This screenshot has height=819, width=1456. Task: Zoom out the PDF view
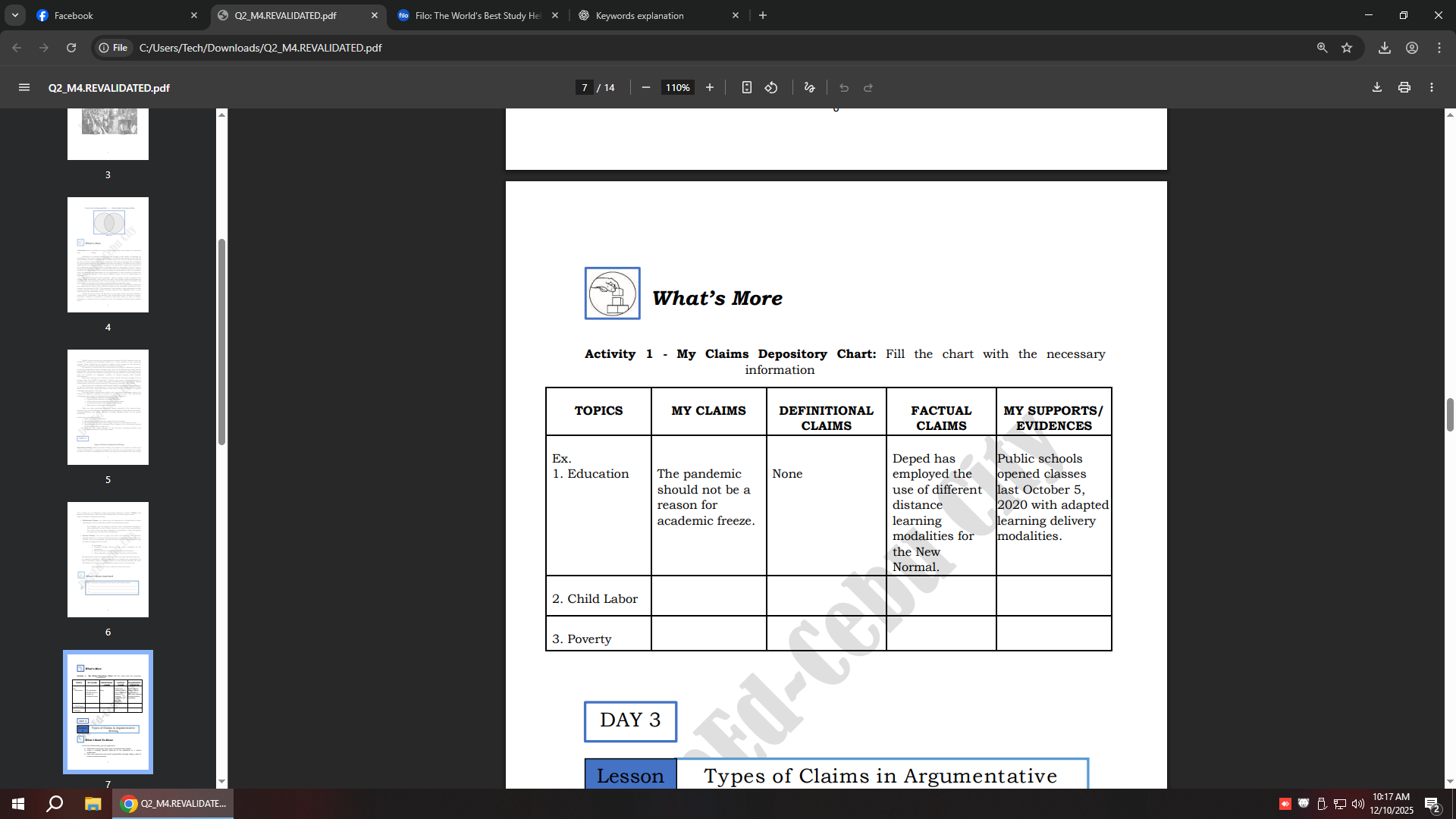click(x=646, y=87)
